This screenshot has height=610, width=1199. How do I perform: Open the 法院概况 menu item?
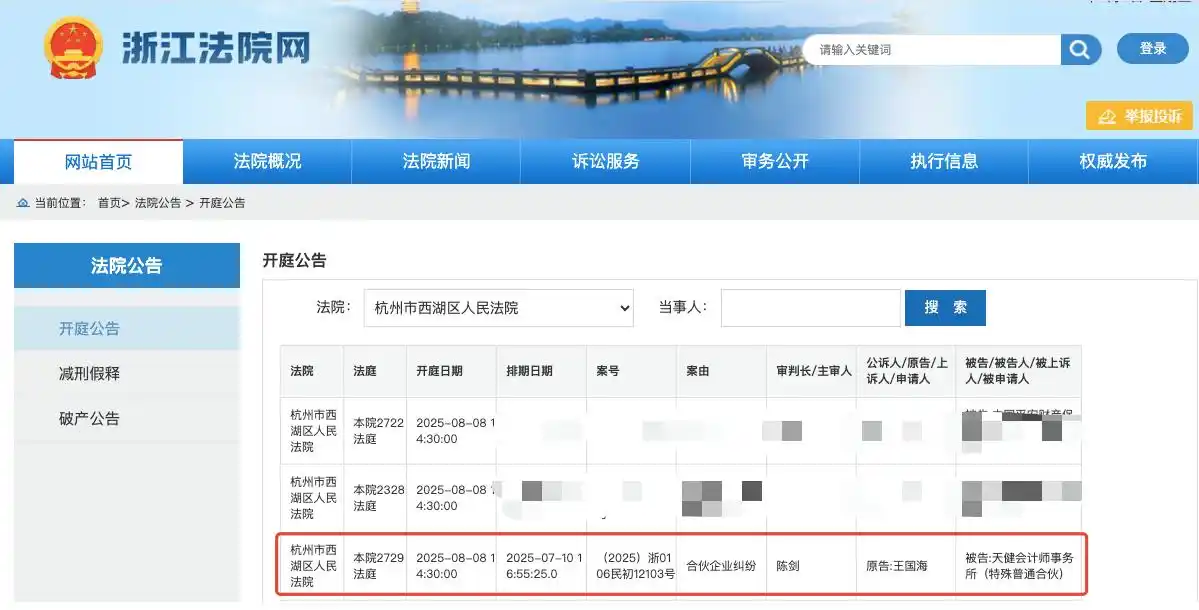point(267,162)
